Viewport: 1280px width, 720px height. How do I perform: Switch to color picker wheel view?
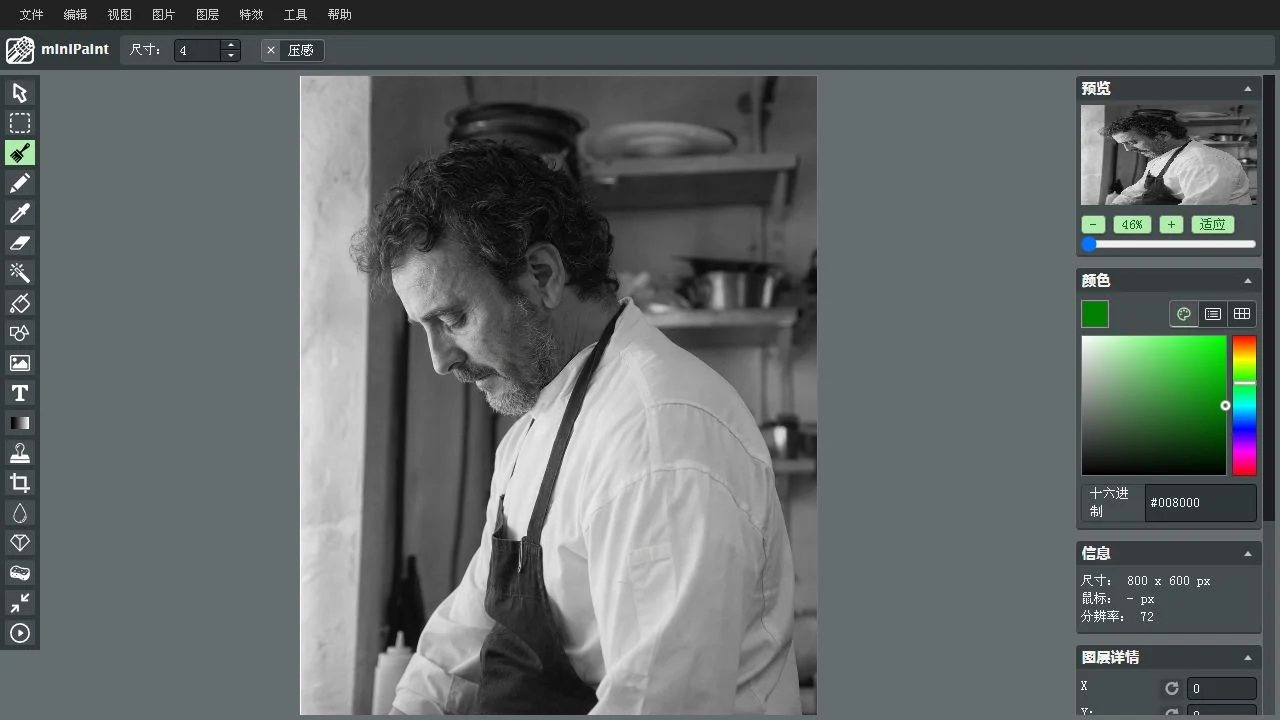tap(1184, 314)
